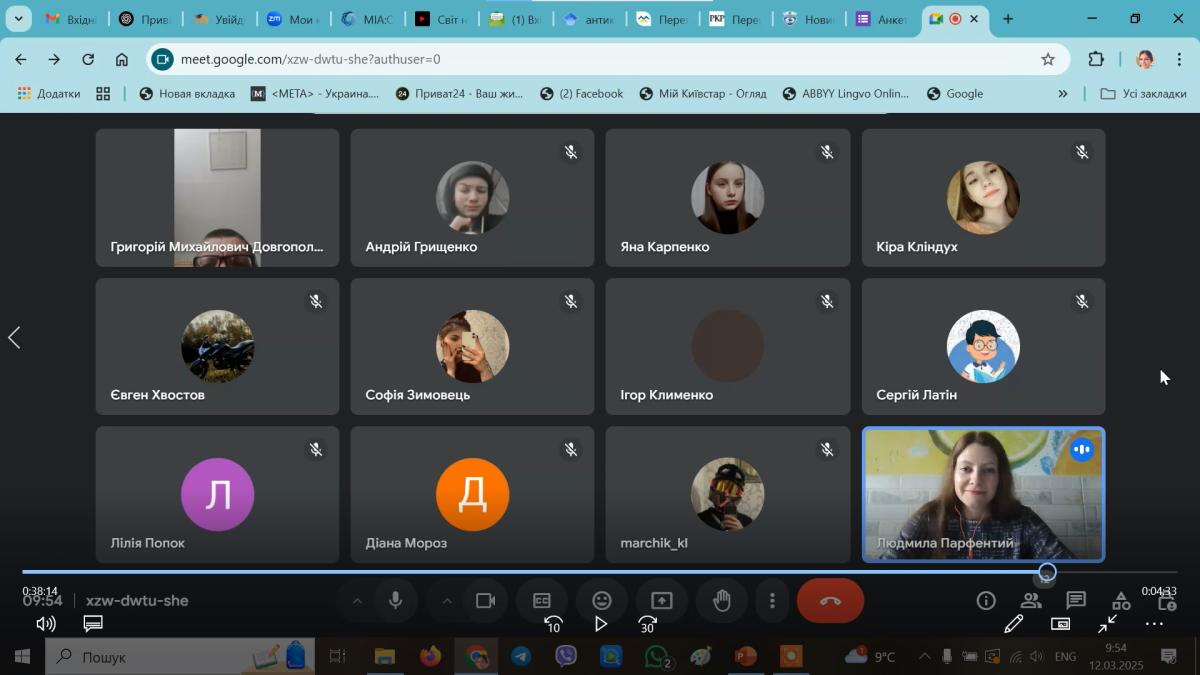Skip forward 30 seconds in the player
Viewport: 1200px width, 675px height.
(x=648, y=625)
